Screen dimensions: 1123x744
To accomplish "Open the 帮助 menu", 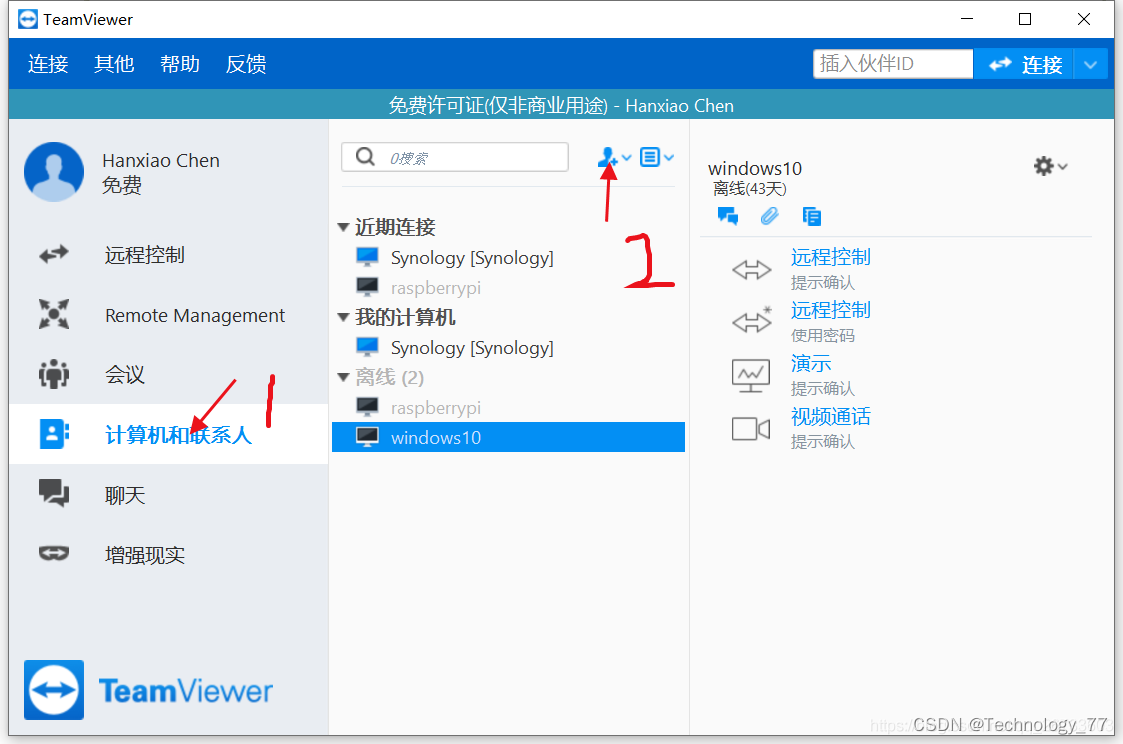I will 180,64.
